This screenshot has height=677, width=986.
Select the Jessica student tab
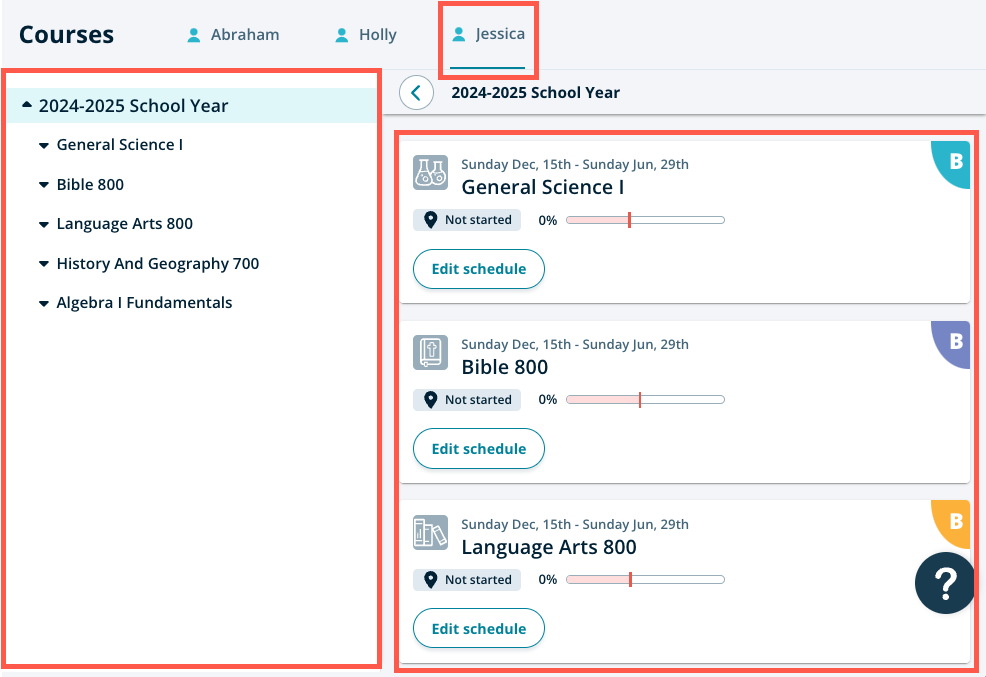click(488, 35)
